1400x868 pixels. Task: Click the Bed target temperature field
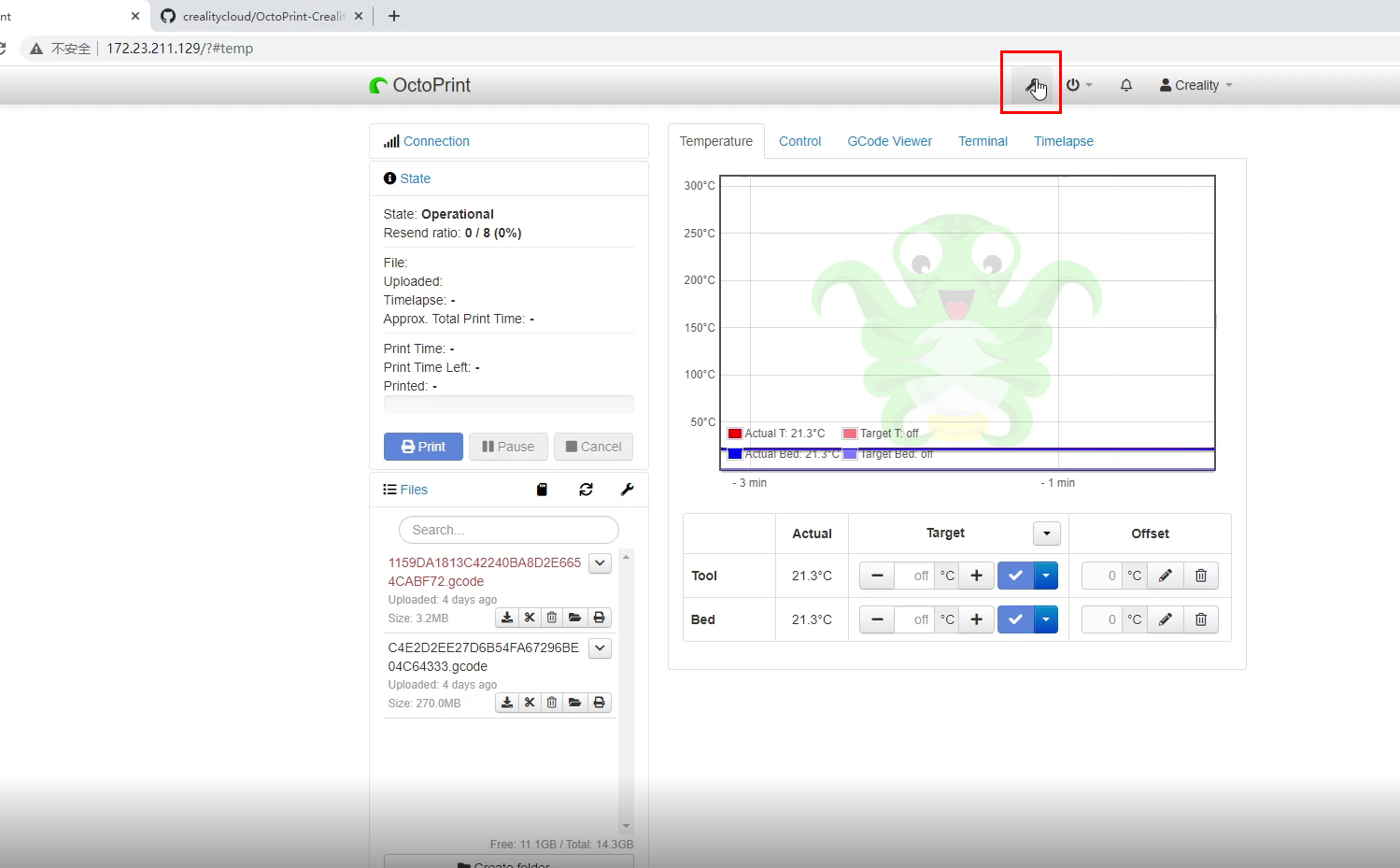(x=914, y=619)
